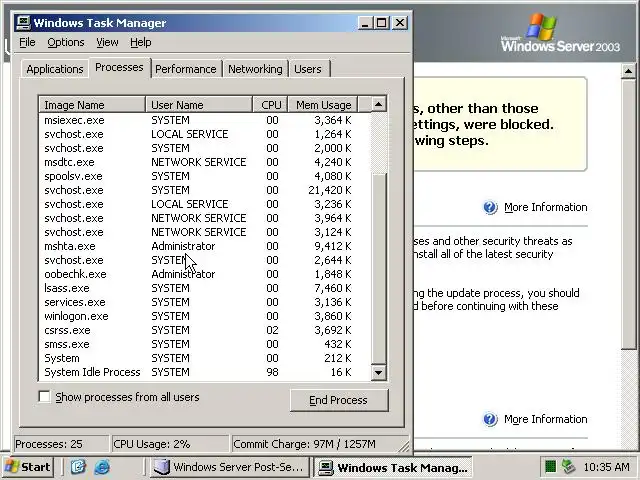640x480 pixels.
Task: Click the background window's scroll up arrow
Action: click(x=629, y=71)
